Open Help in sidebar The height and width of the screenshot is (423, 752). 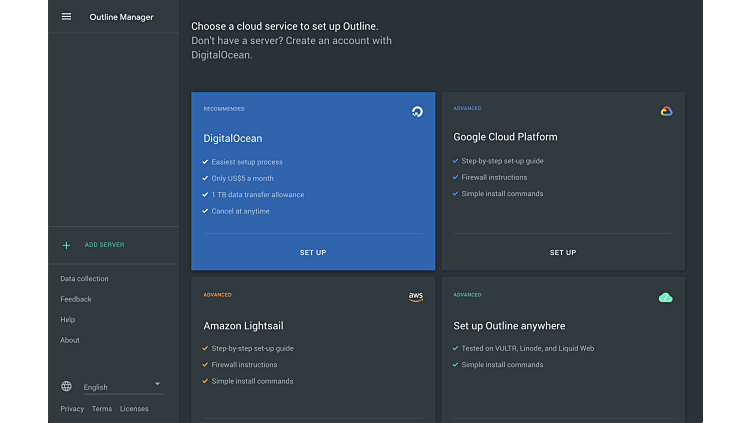(68, 319)
